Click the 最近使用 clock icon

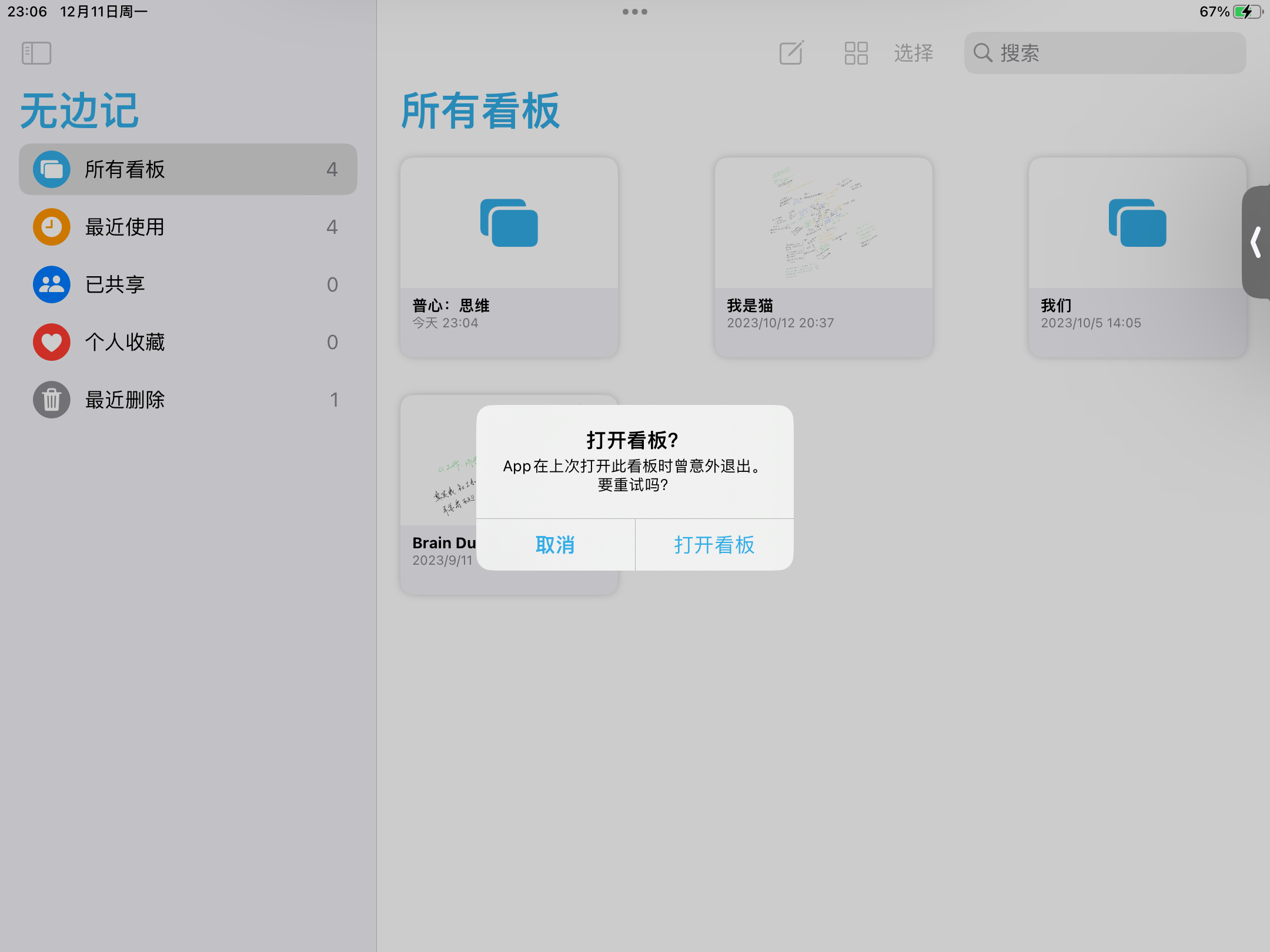[x=52, y=227]
